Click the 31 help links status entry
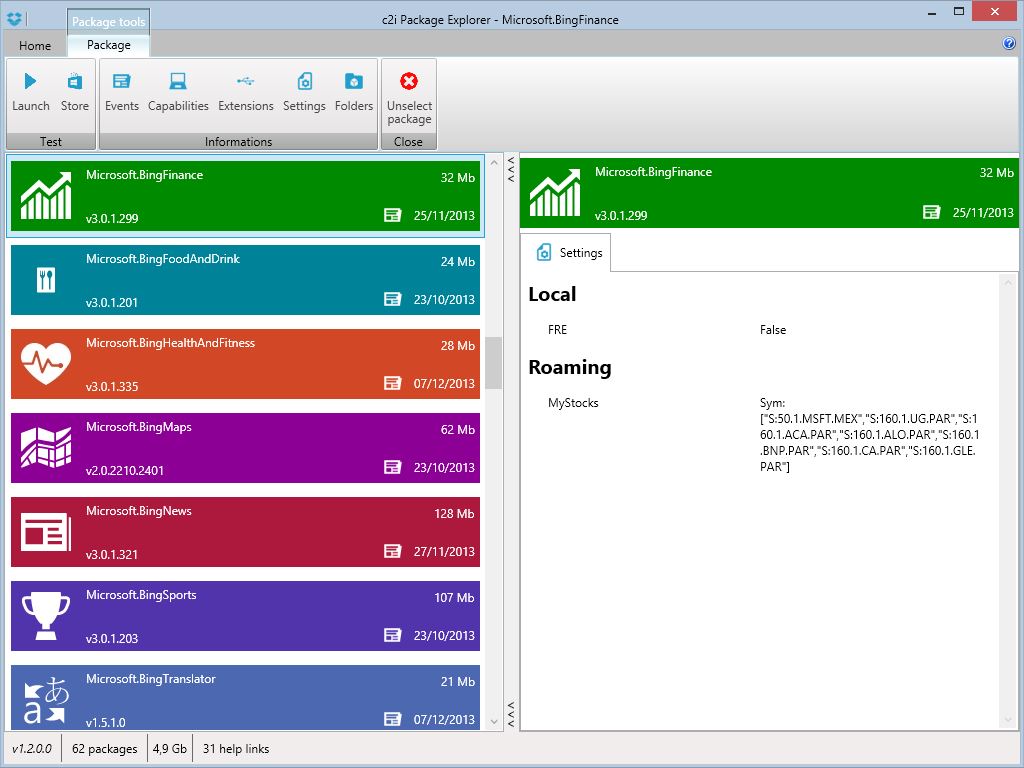Viewport: 1024px width, 768px height. coord(236,748)
